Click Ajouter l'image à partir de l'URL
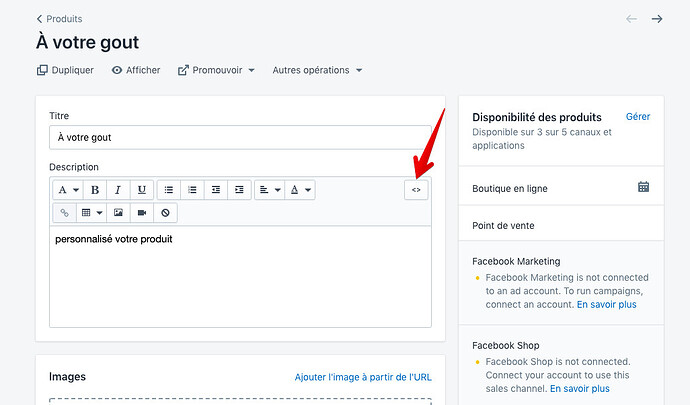Image resolution: width=690 pixels, height=405 pixels. [x=363, y=377]
